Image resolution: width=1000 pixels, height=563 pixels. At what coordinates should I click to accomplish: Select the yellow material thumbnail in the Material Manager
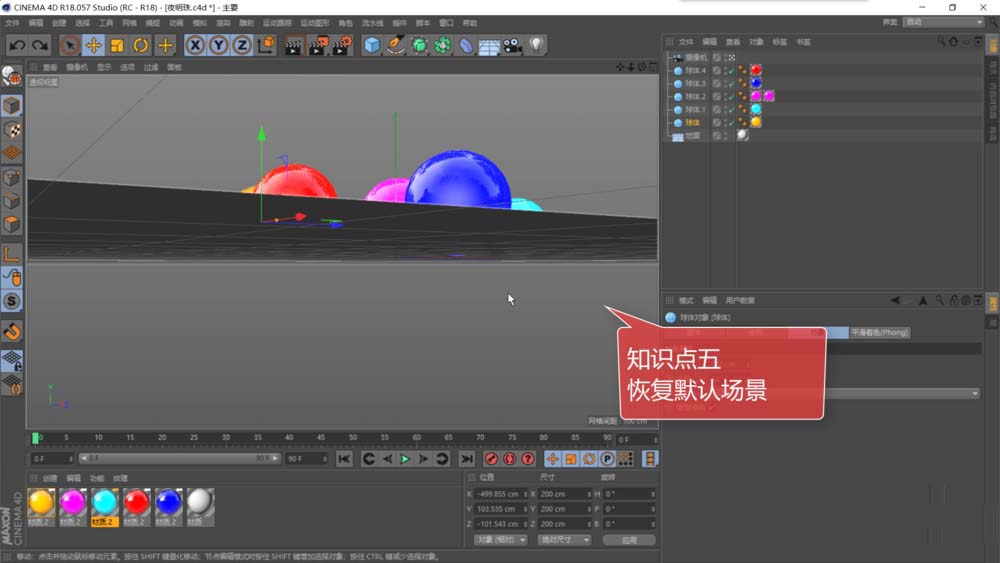click(x=41, y=502)
